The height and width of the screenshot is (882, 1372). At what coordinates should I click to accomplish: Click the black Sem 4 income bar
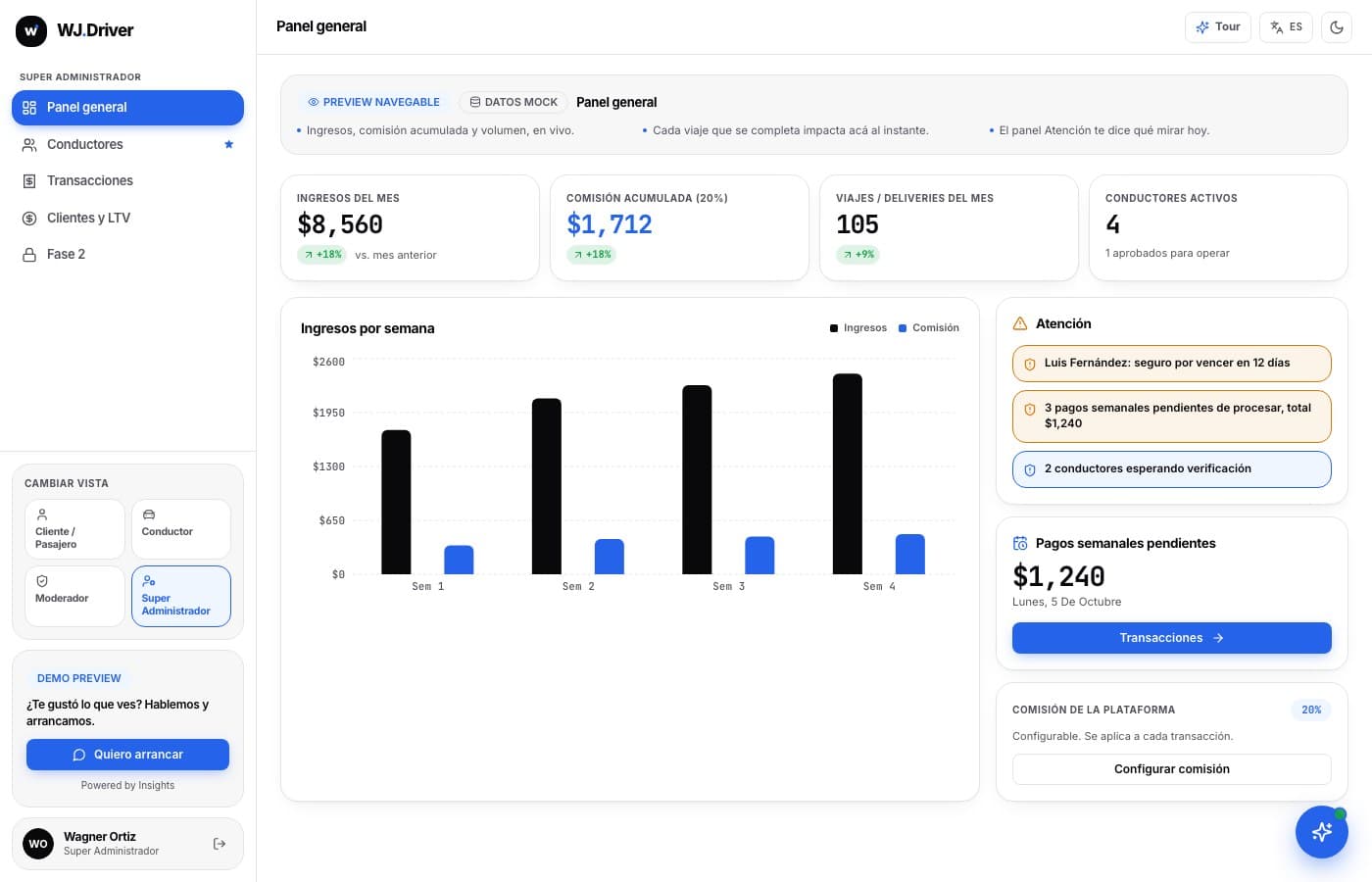pyautogui.click(x=848, y=473)
